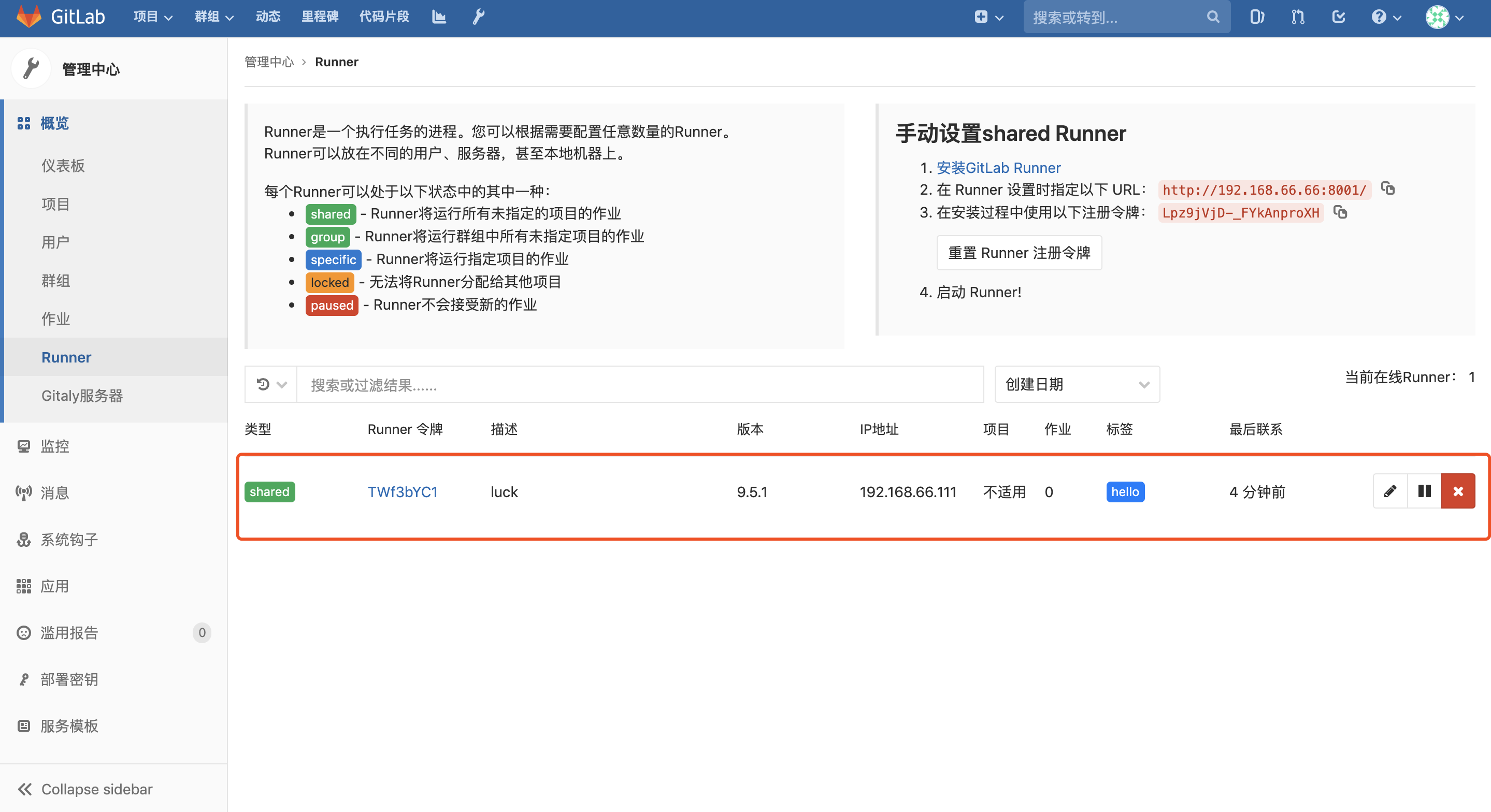Remove runner with red X button
The width and height of the screenshot is (1491, 812).
click(1458, 491)
